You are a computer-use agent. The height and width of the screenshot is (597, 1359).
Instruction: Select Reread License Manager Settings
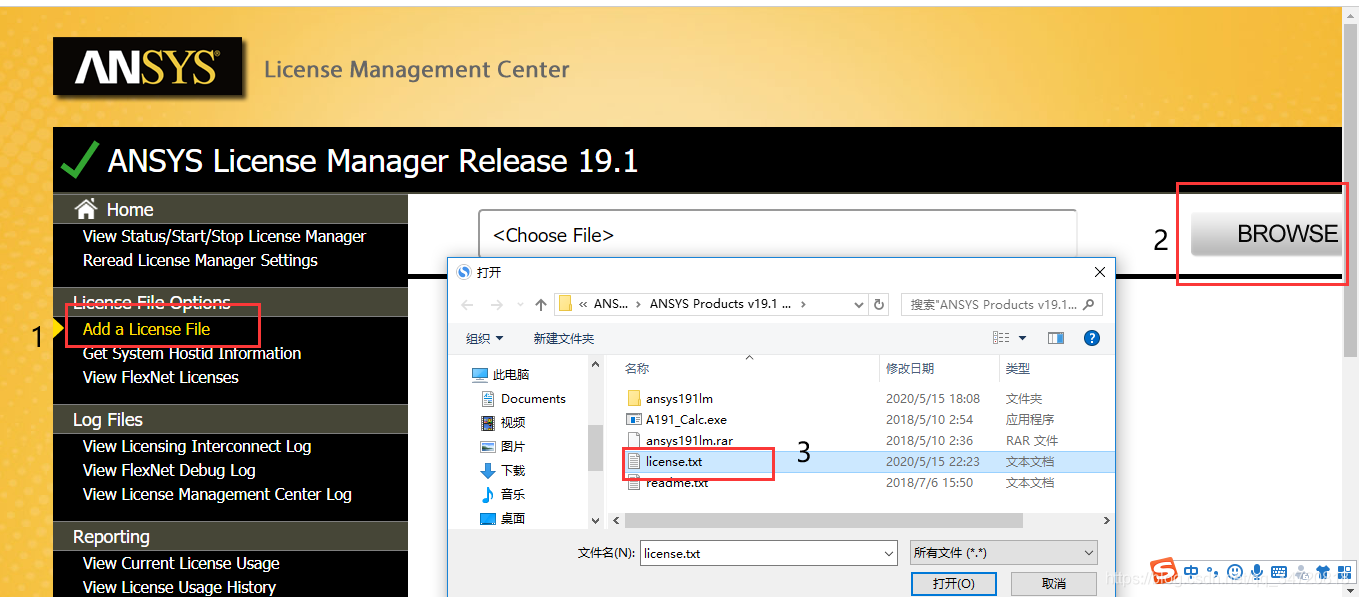point(200,261)
